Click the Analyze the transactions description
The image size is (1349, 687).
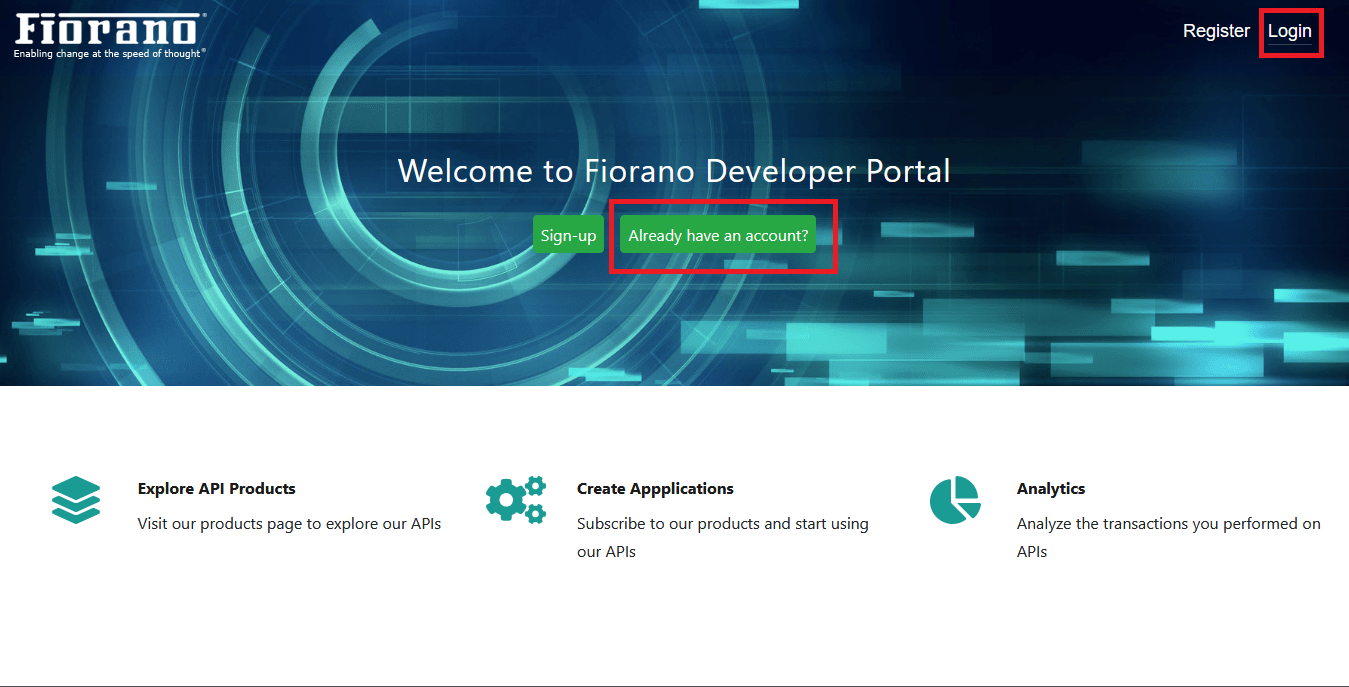(x=1168, y=538)
